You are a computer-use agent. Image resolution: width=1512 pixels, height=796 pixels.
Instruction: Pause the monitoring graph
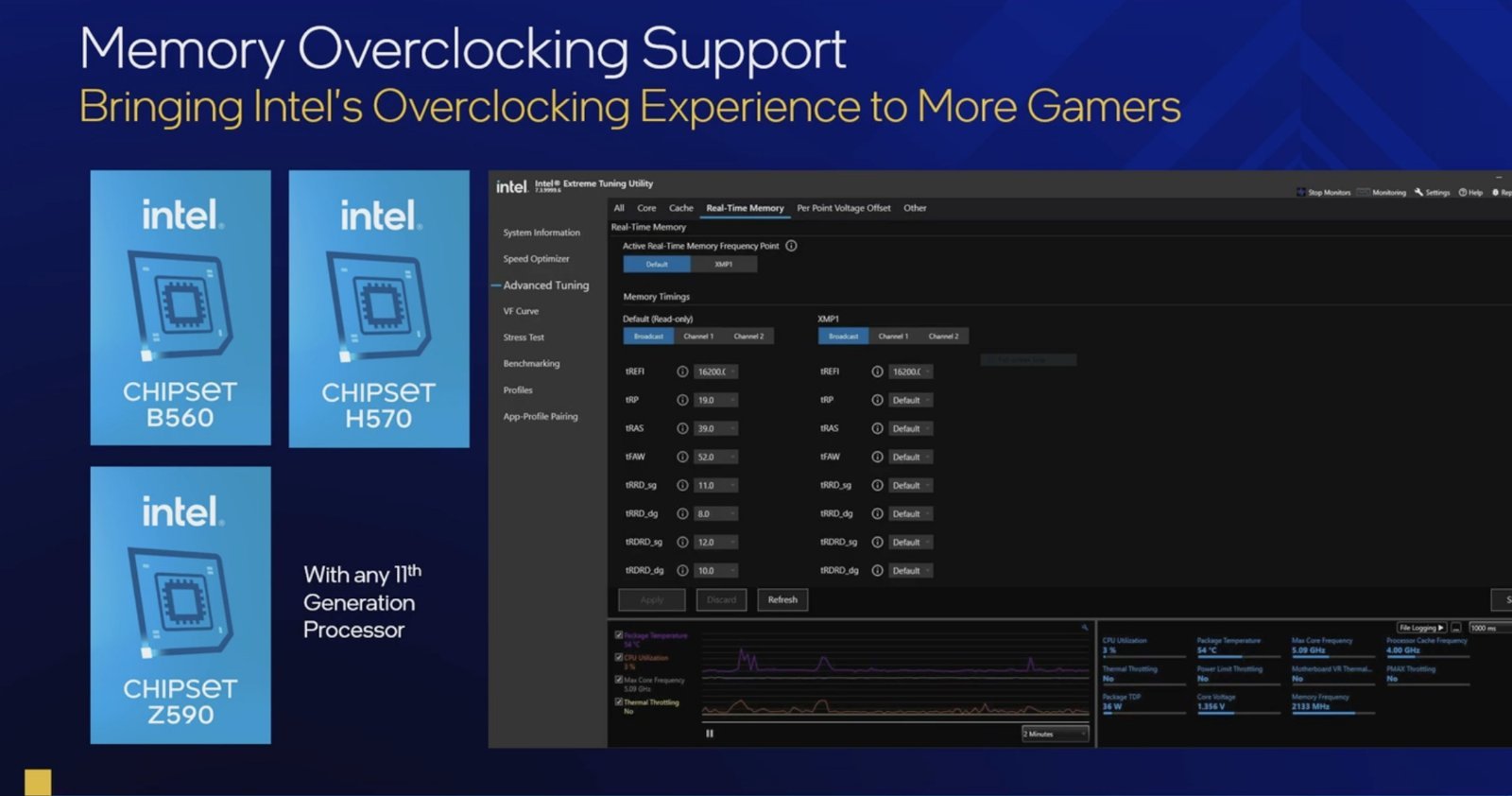pos(710,733)
